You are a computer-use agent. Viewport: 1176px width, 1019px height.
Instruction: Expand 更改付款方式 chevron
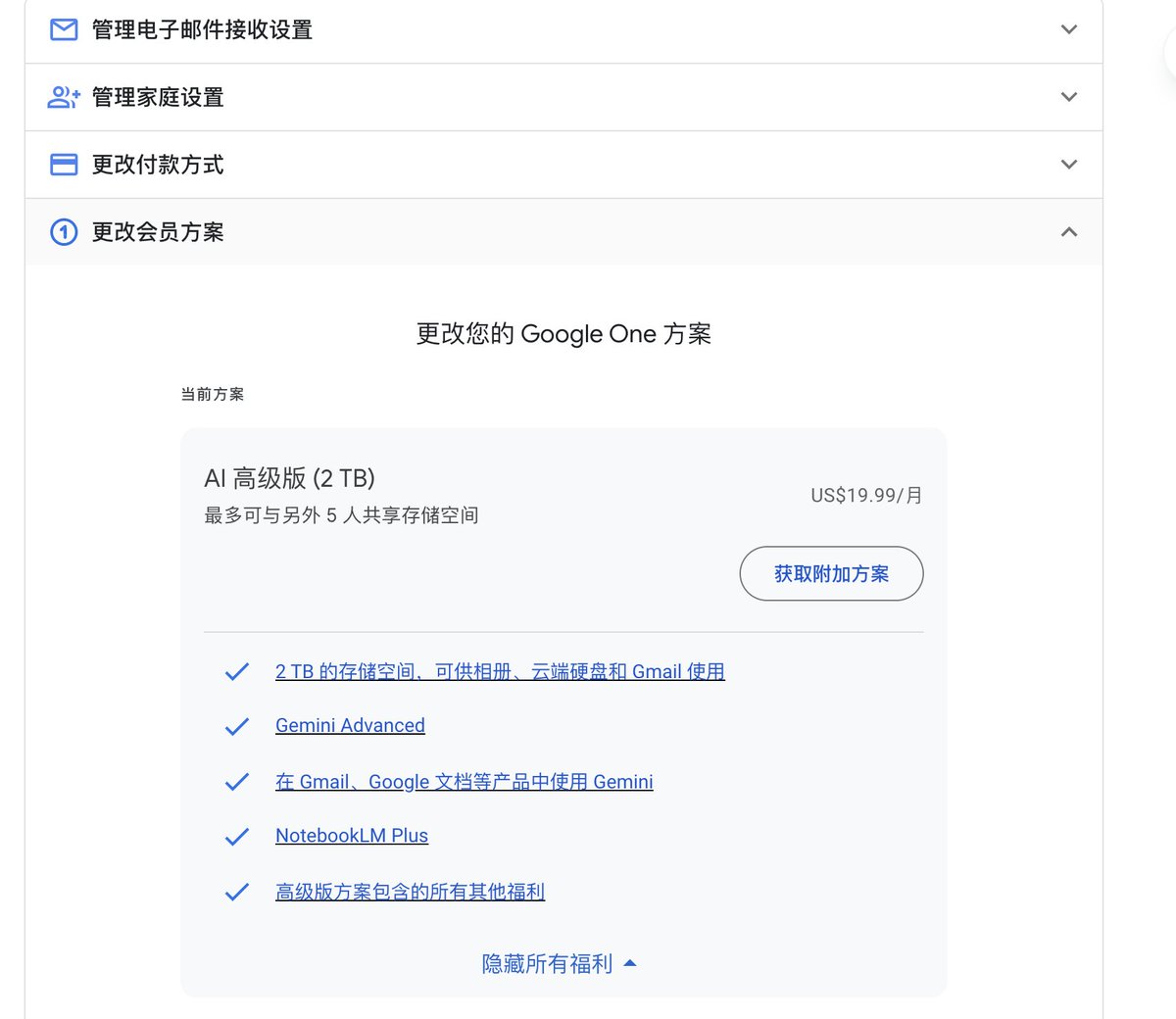coord(1069,165)
